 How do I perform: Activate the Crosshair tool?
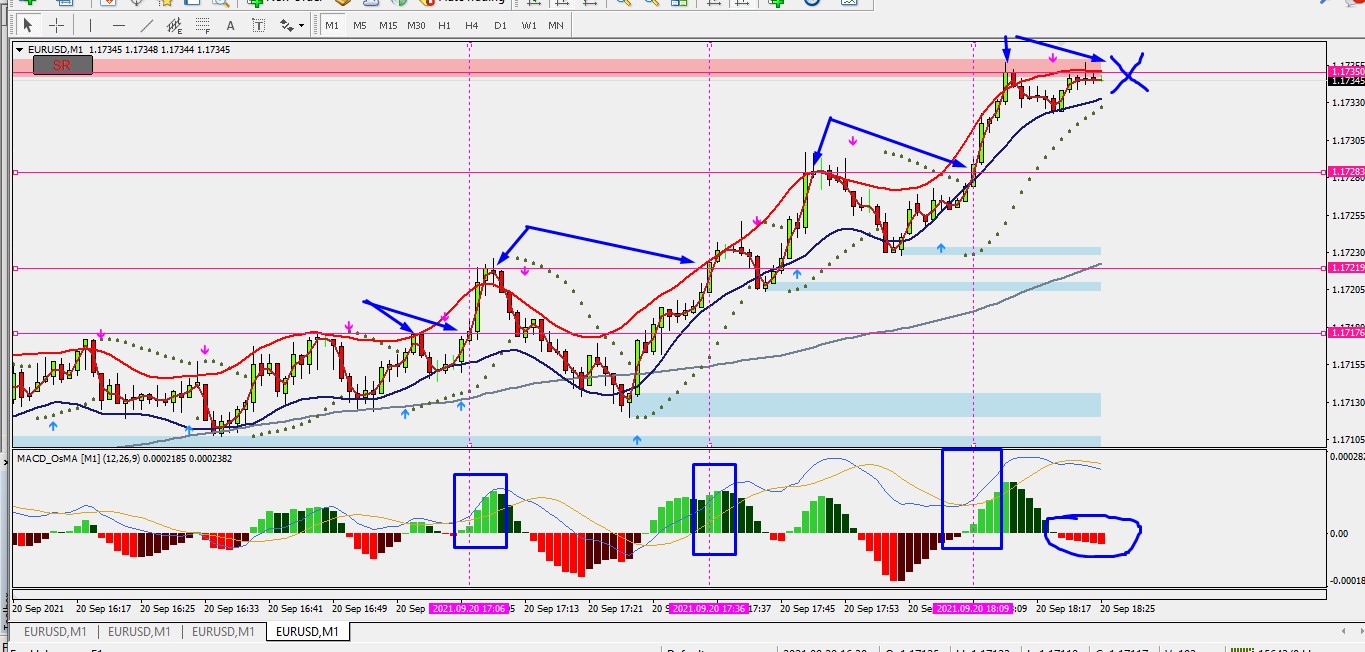pyautogui.click(x=57, y=25)
